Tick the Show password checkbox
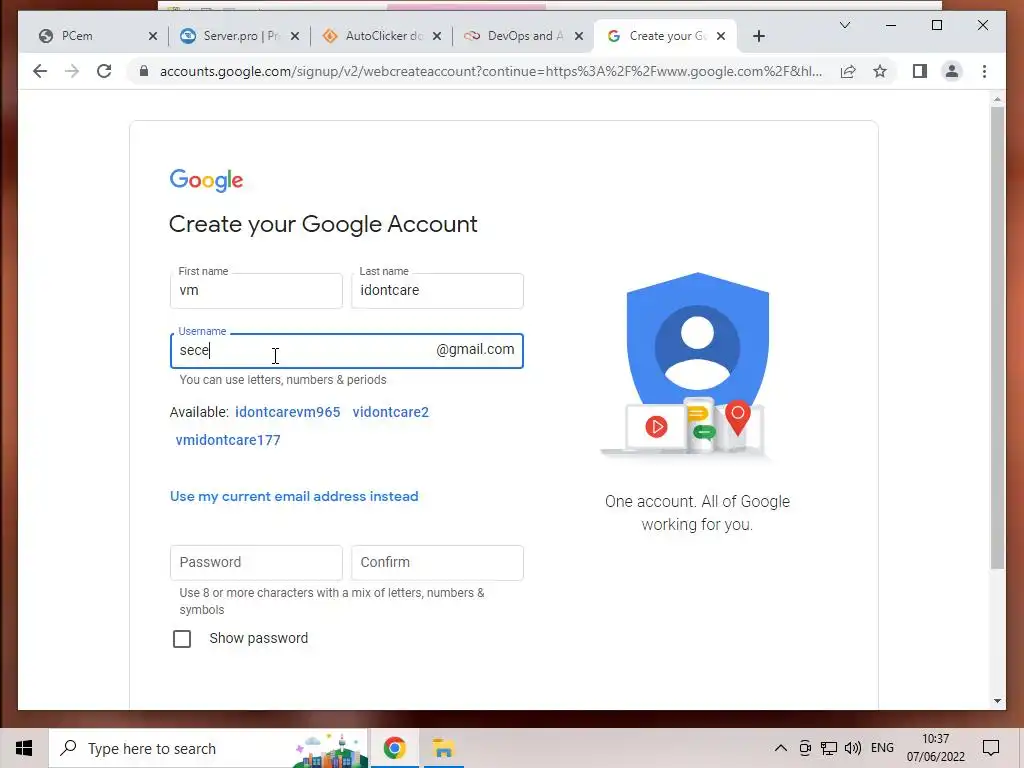 (182, 639)
